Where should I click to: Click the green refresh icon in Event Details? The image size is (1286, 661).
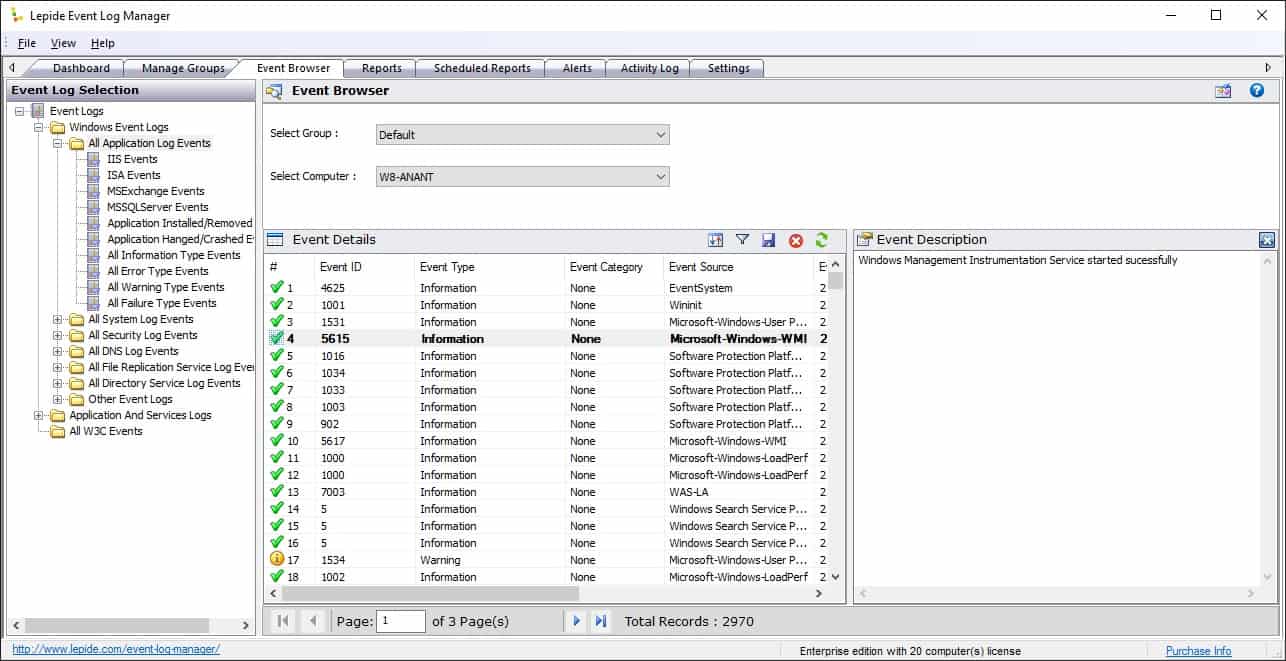coord(822,240)
